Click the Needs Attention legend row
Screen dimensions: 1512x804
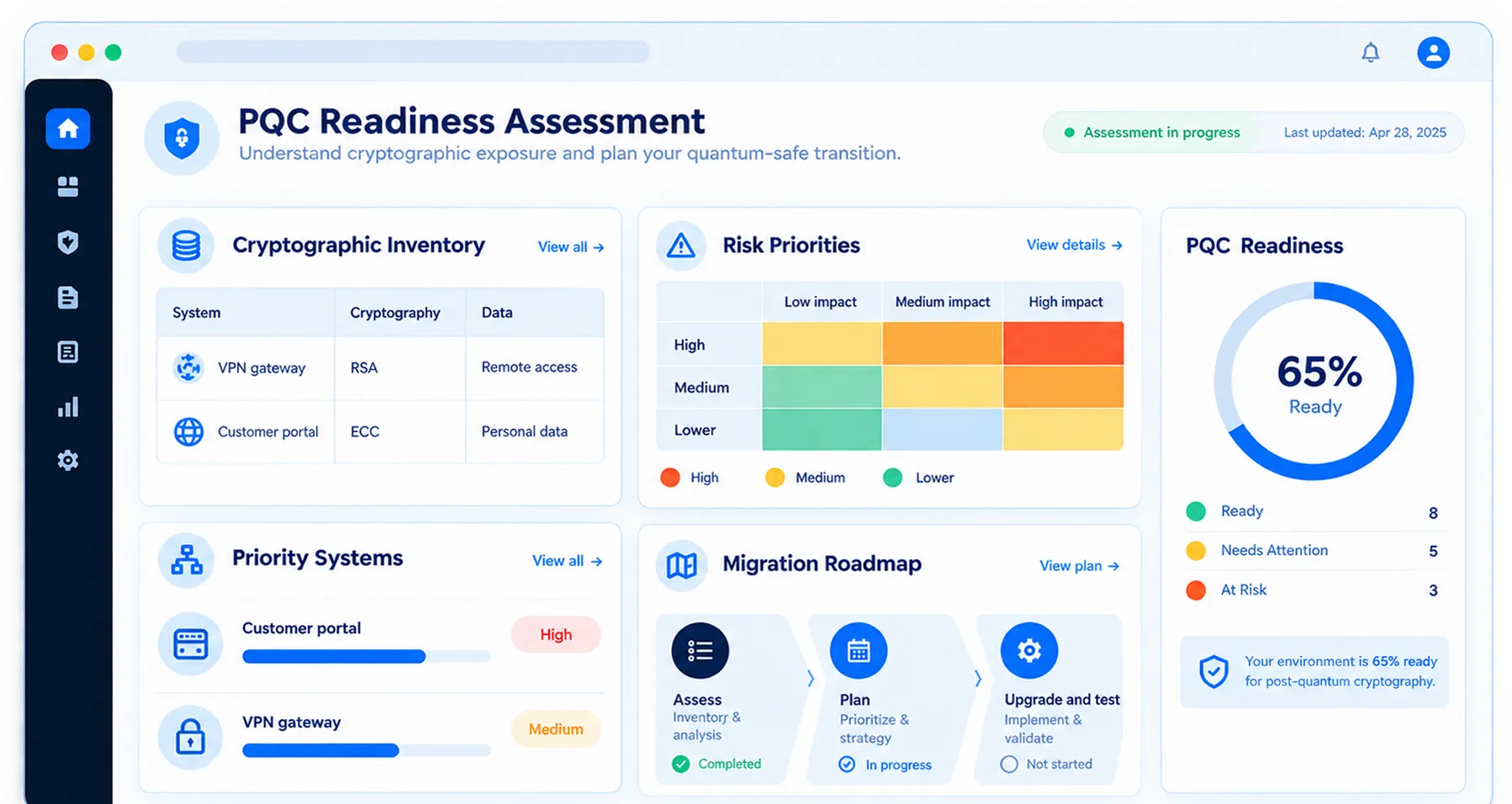1312,551
